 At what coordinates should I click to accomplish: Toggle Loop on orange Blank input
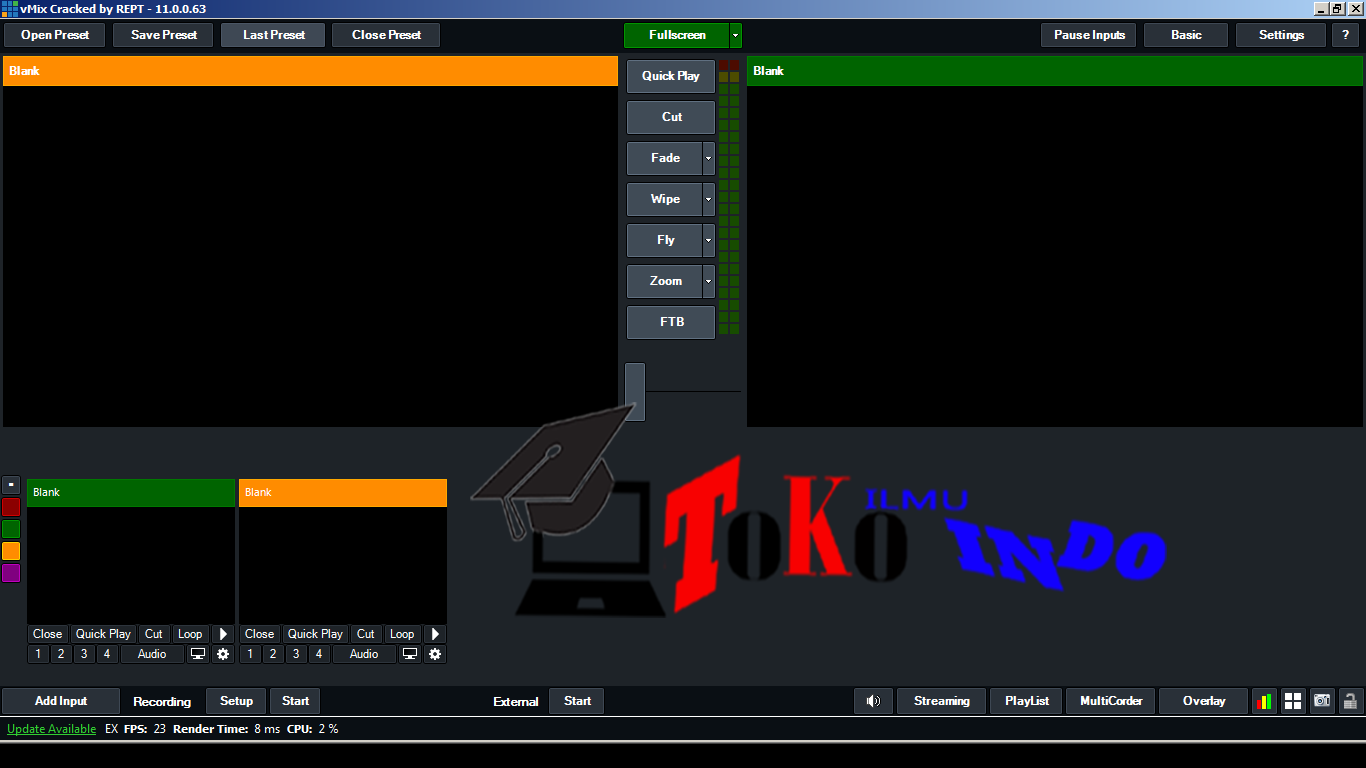click(x=402, y=634)
